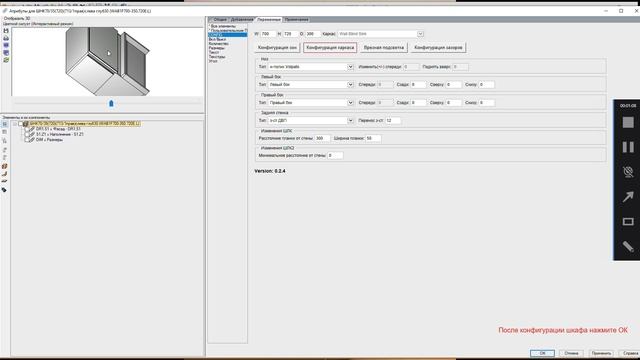Click the Конфигурация каркаса button

330,48
